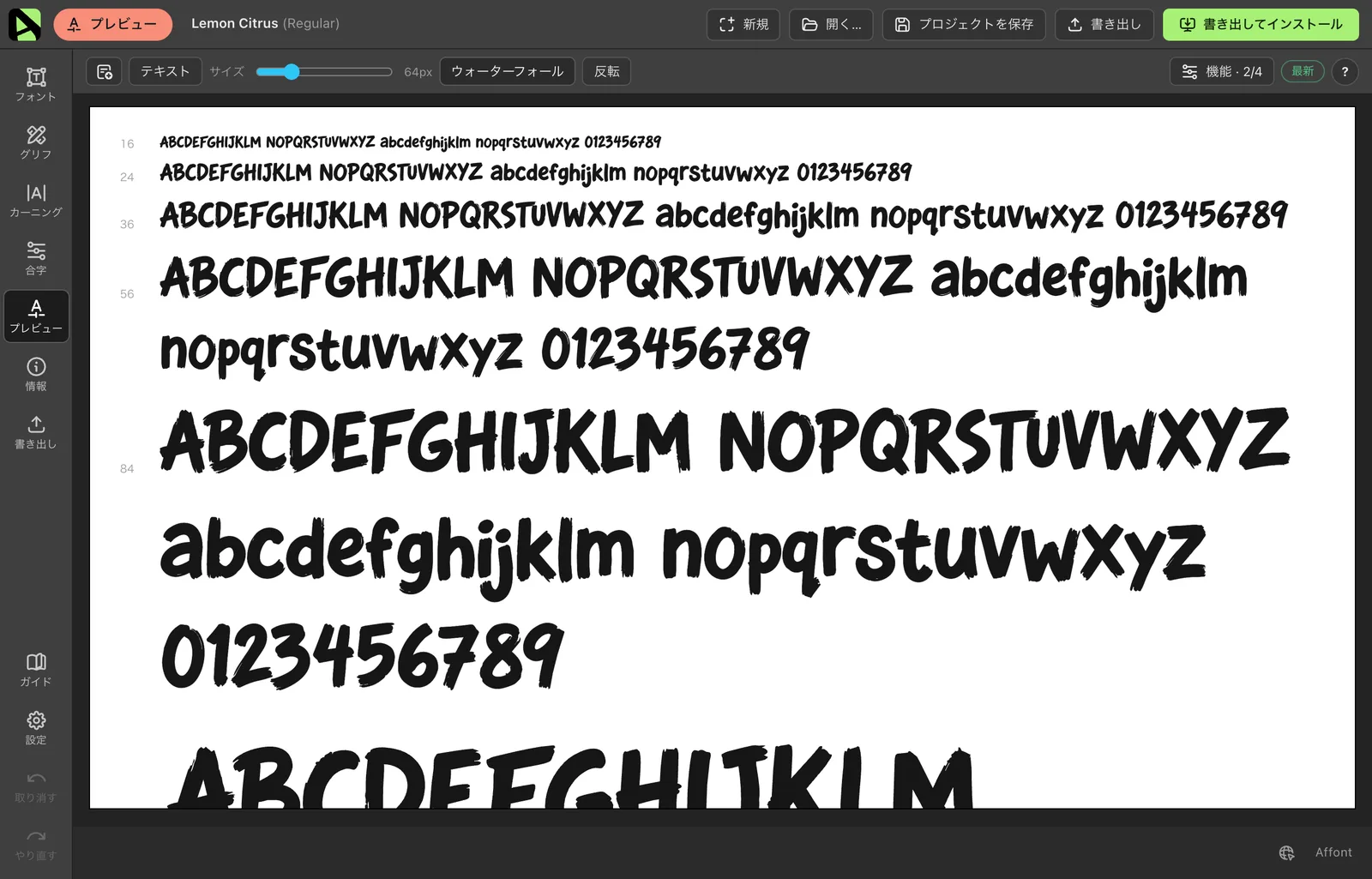Select the テキスト preview mode
This screenshot has width=1372, height=879.
(165, 71)
